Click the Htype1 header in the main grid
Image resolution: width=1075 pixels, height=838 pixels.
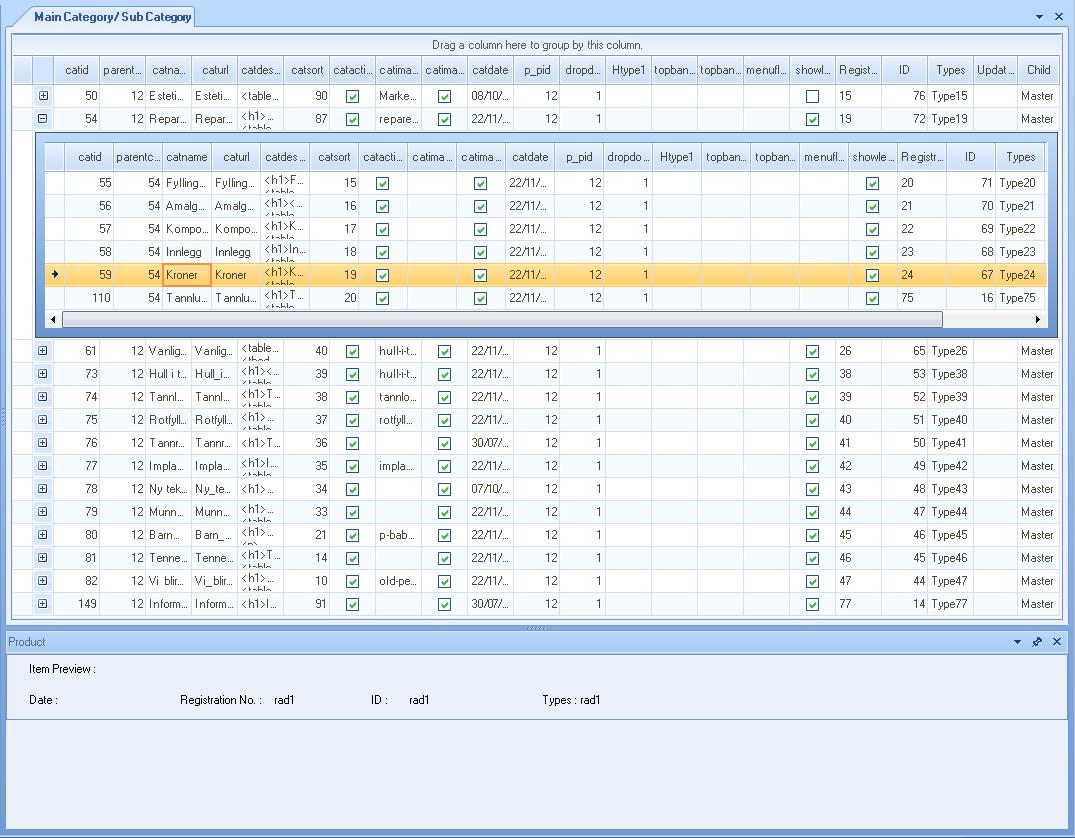point(628,70)
